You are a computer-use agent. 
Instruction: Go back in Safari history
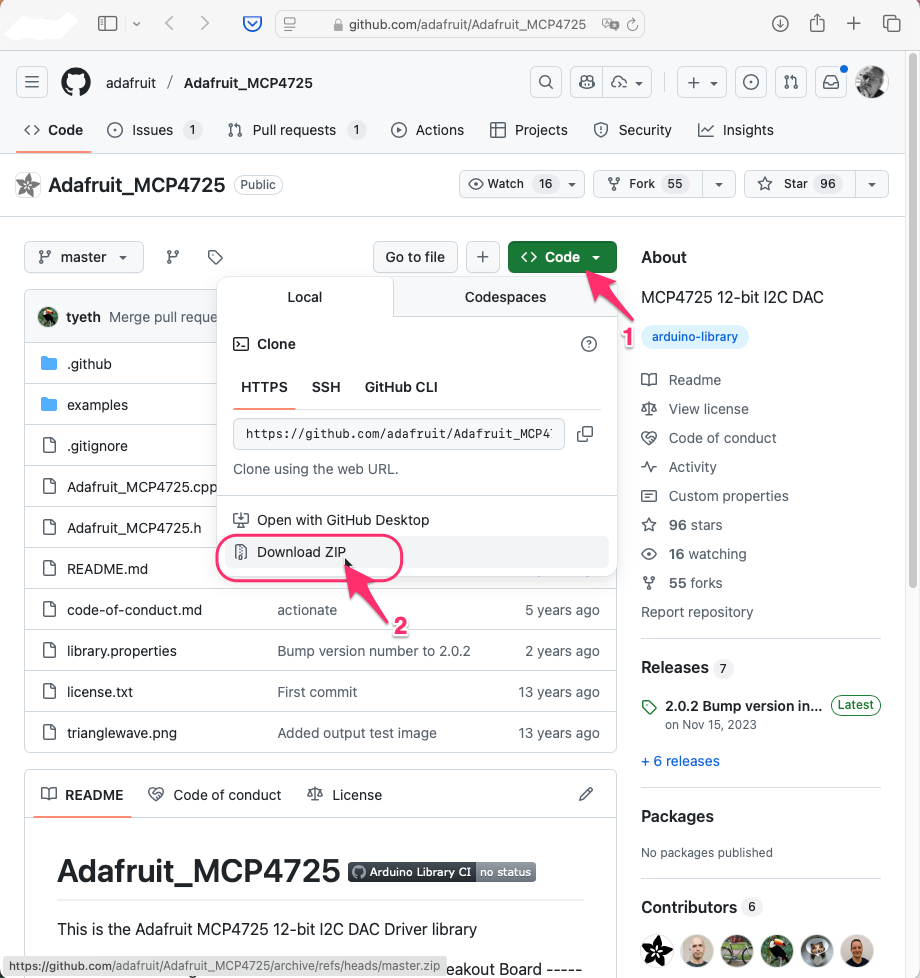pos(169,24)
